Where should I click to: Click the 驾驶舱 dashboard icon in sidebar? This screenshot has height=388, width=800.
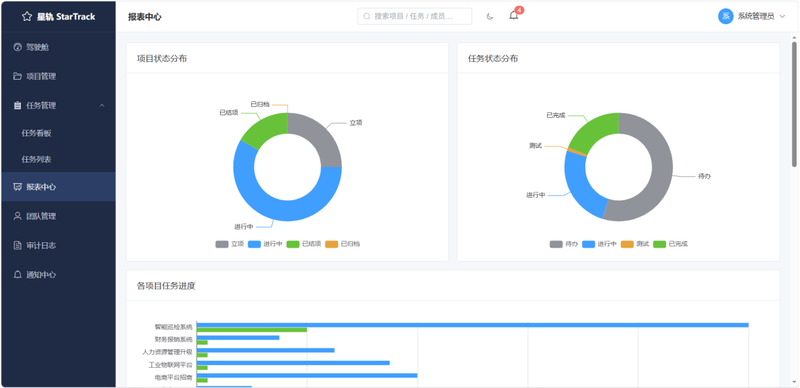pos(17,47)
